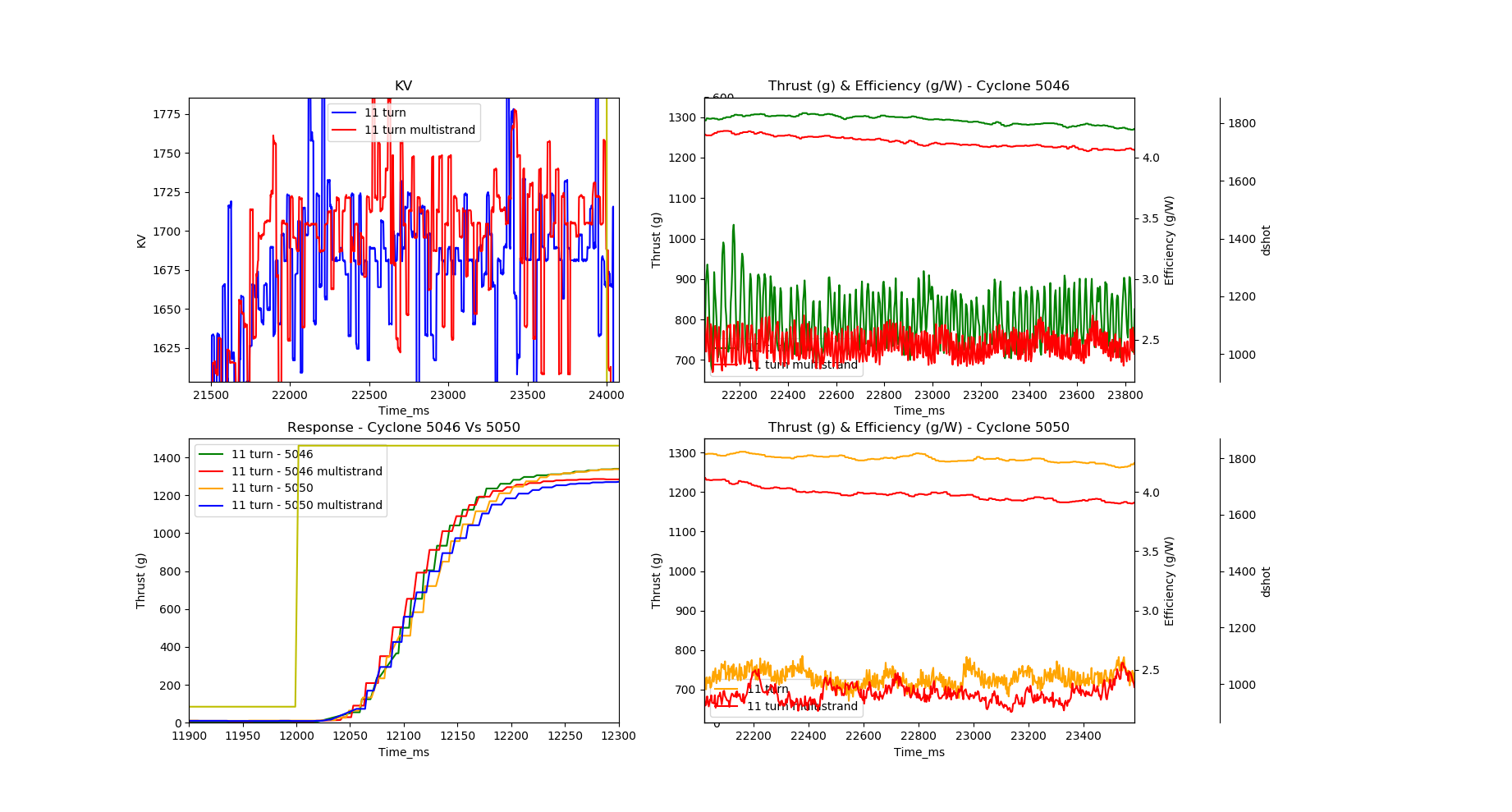1512x812 pixels.
Task: Click "Thrust (g)" y-axis label of Response plot
Action: point(141,580)
